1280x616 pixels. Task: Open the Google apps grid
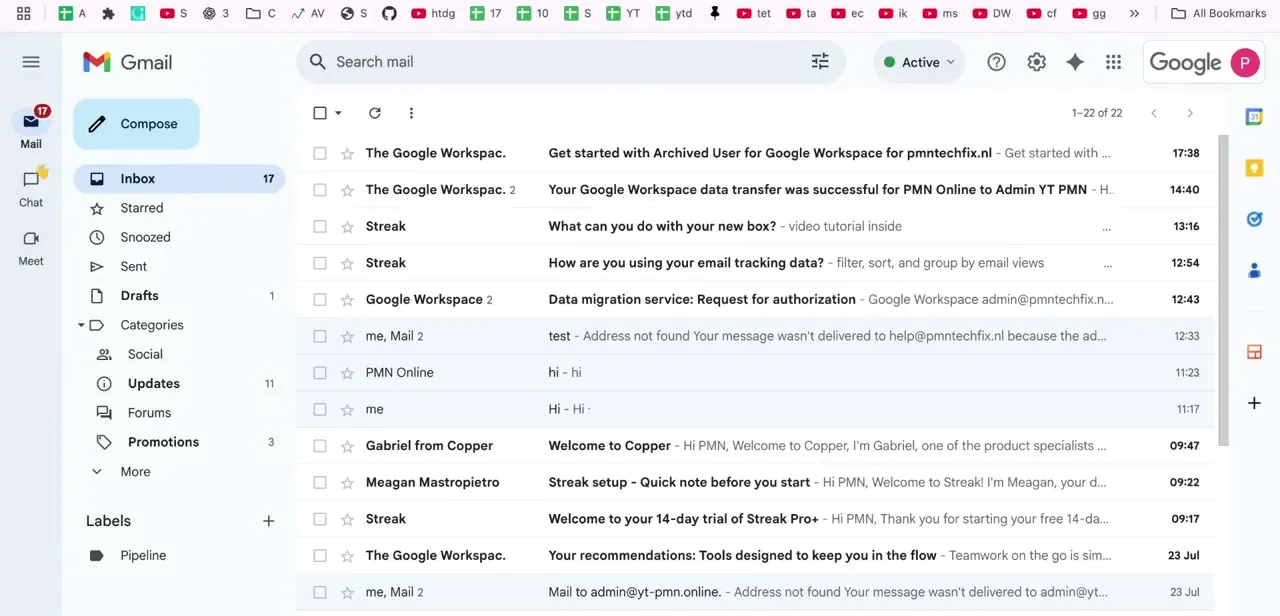[x=1113, y=62]
